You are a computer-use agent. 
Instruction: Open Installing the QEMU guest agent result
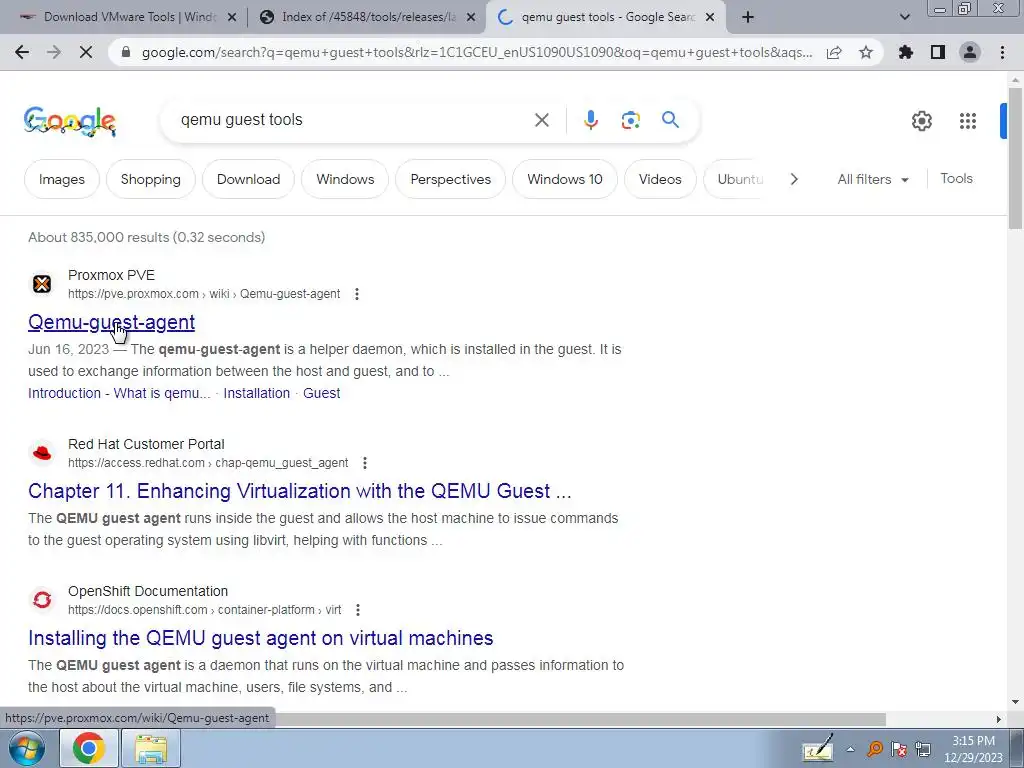(261, 638)
